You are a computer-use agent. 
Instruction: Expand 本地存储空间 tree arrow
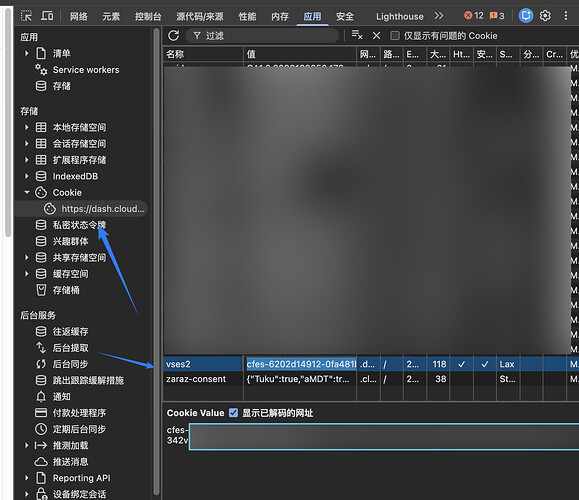pos(27,127)
